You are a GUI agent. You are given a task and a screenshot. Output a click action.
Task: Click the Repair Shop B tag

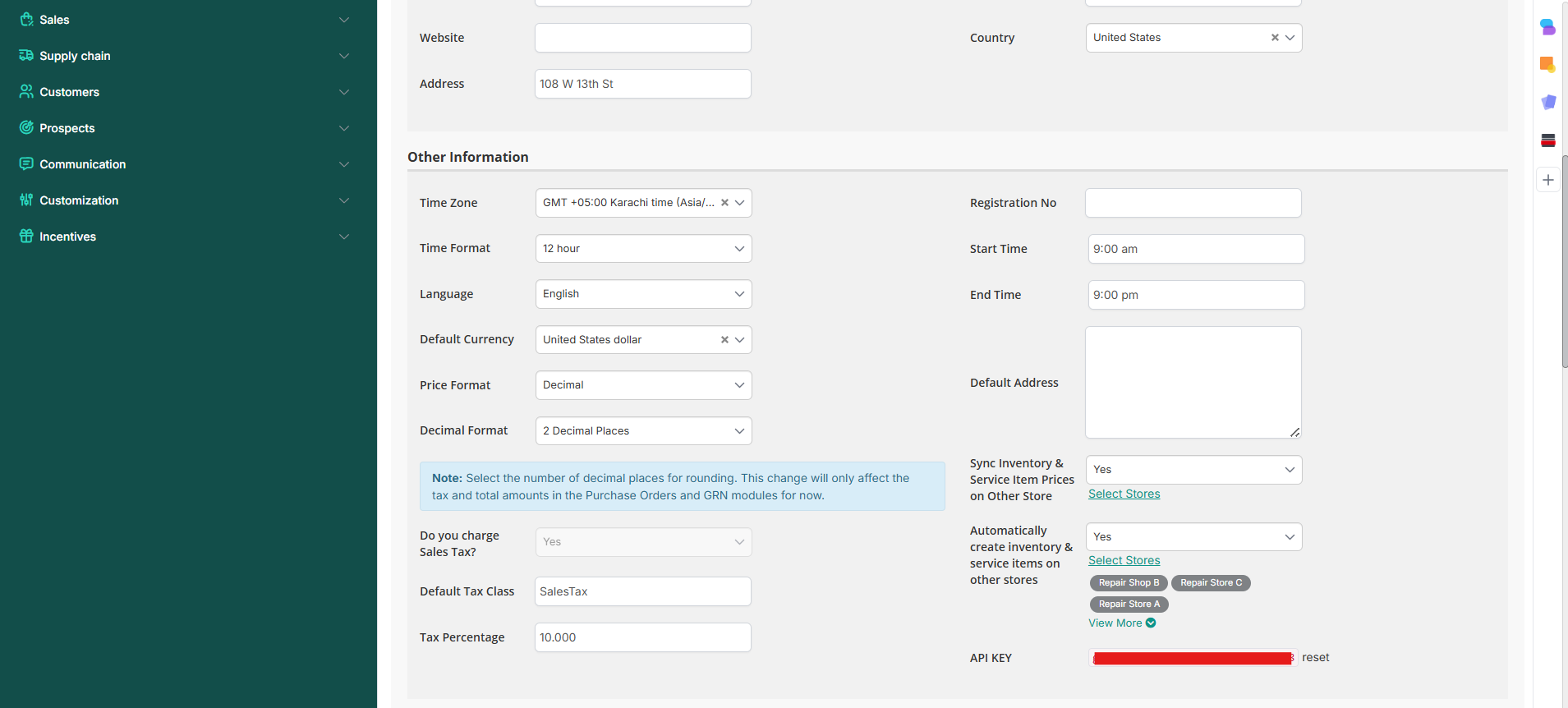(1129, 583)
